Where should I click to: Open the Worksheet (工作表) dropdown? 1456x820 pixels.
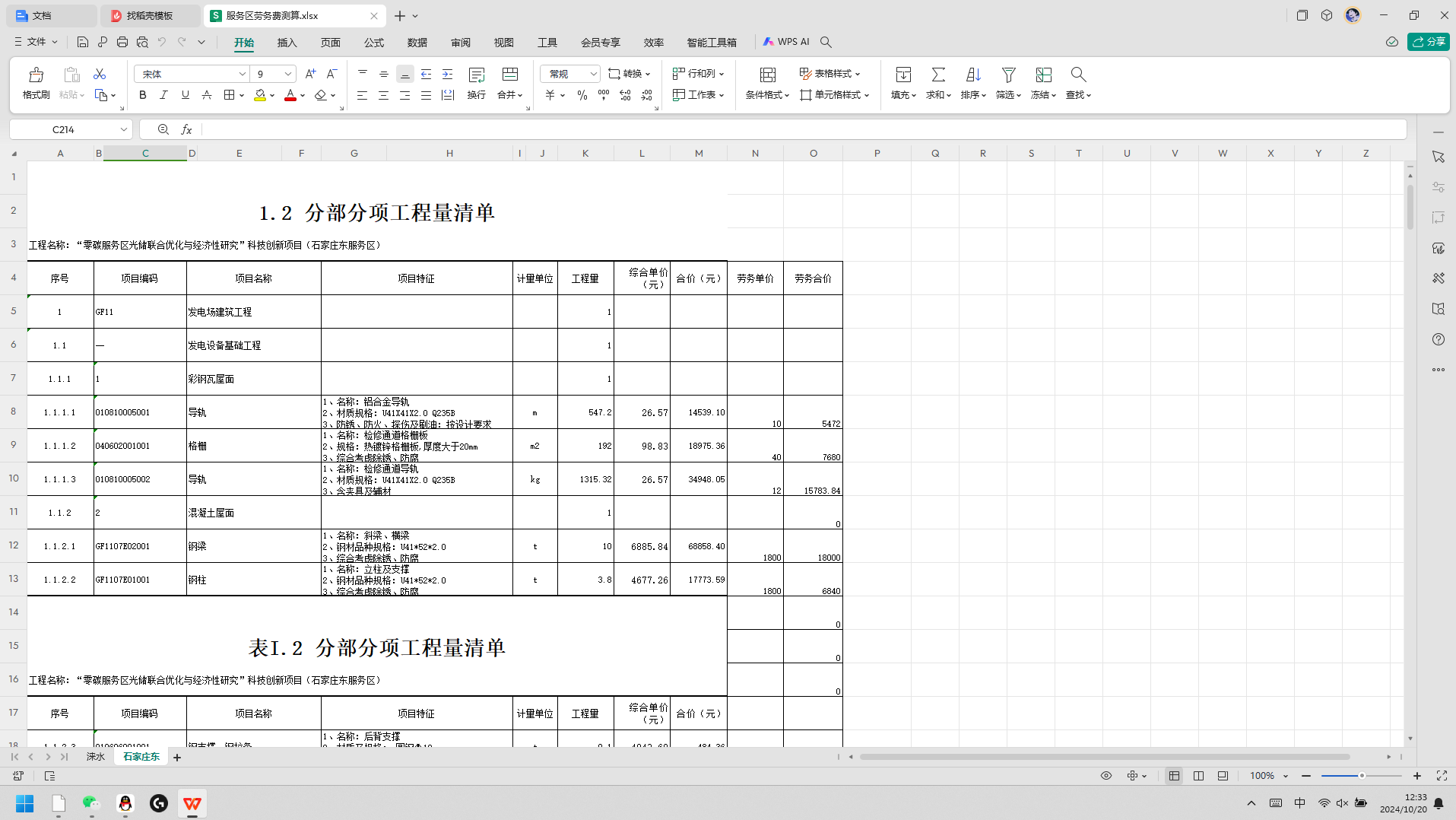(x=699, y=95)
